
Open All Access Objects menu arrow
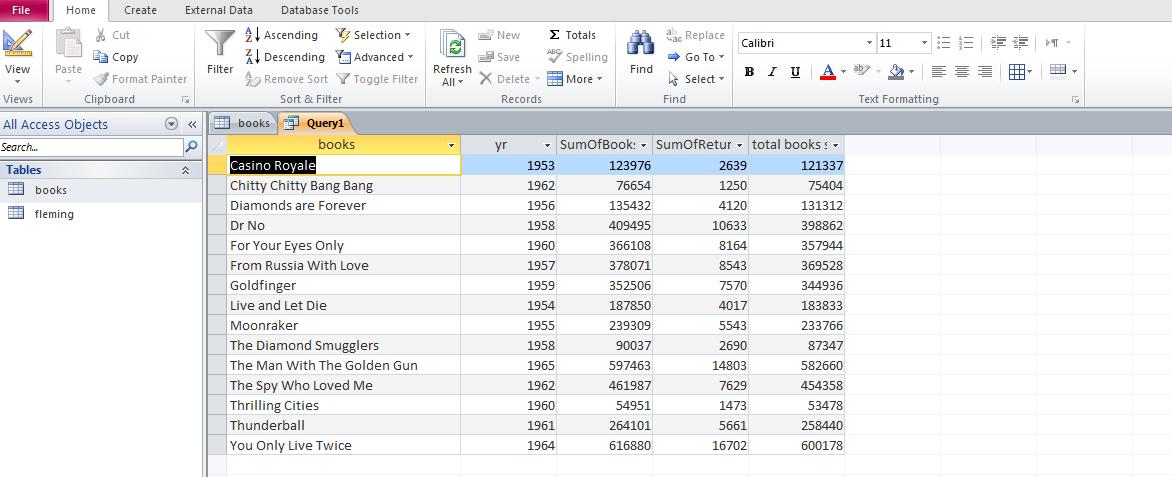pyautogui.click(x=171, y=124)
